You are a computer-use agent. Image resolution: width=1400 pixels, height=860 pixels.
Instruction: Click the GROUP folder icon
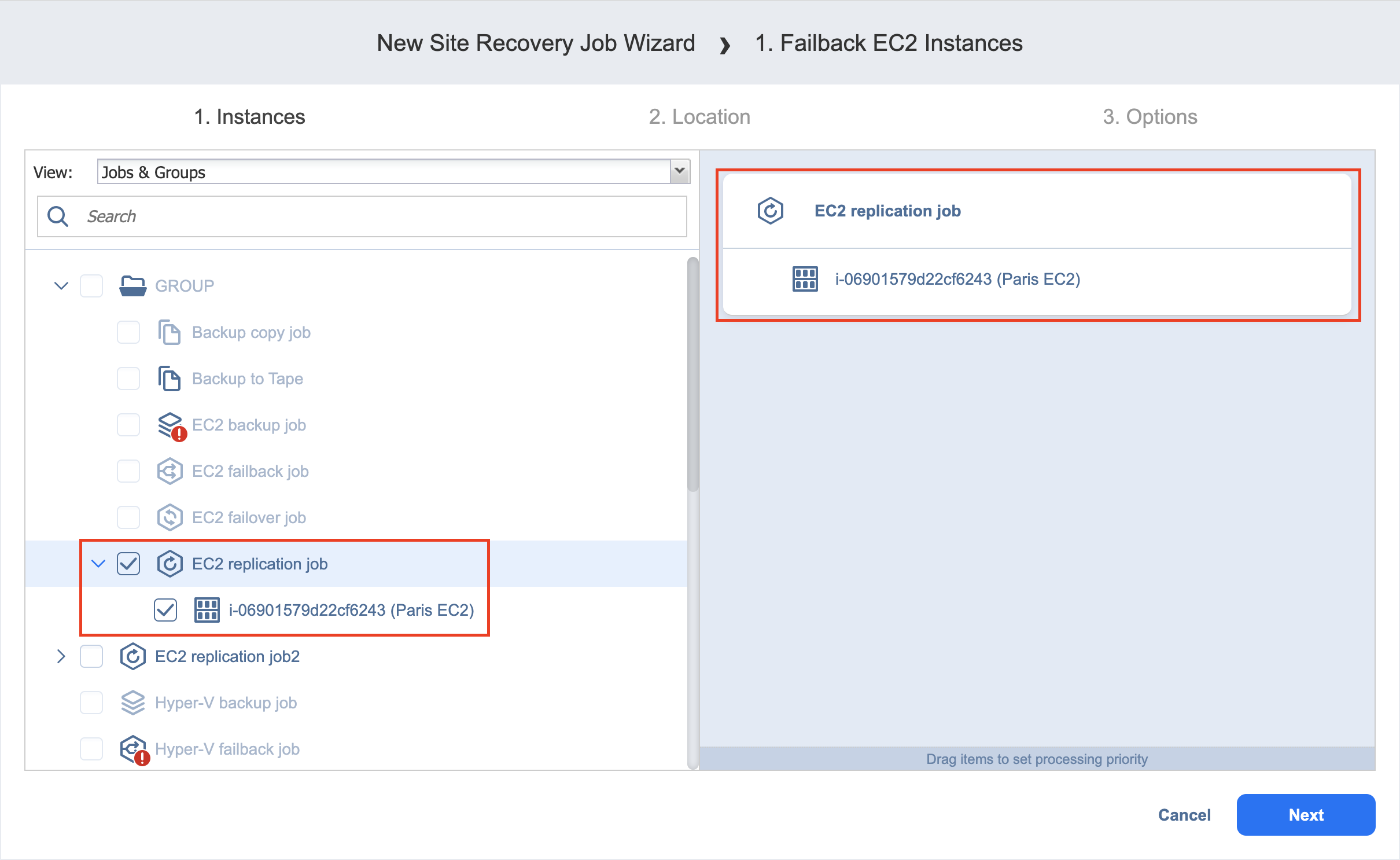pos(132,286)
